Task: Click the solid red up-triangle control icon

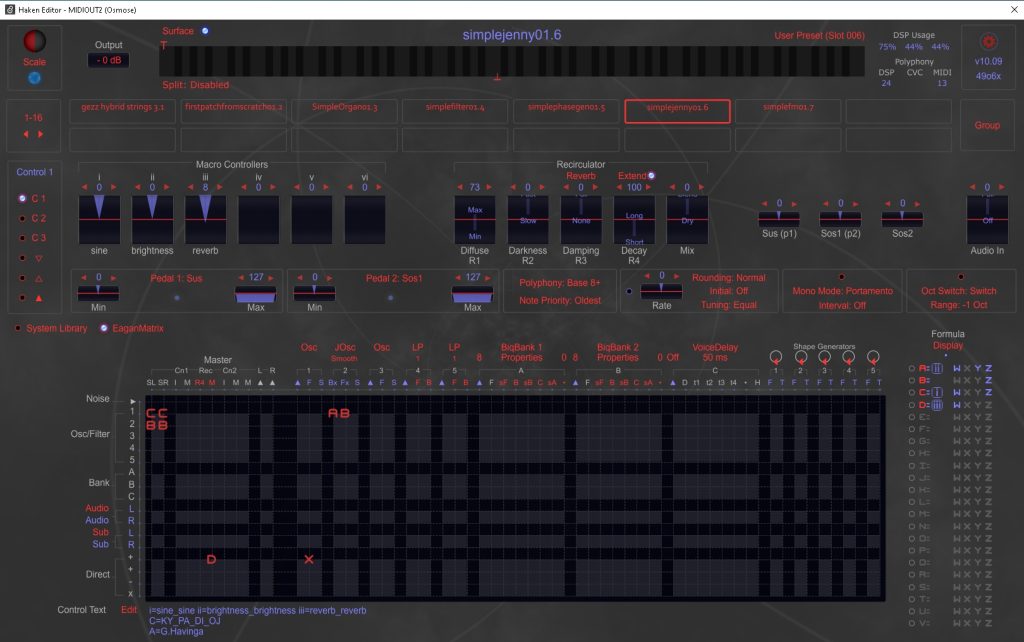Action: [39, 298]
